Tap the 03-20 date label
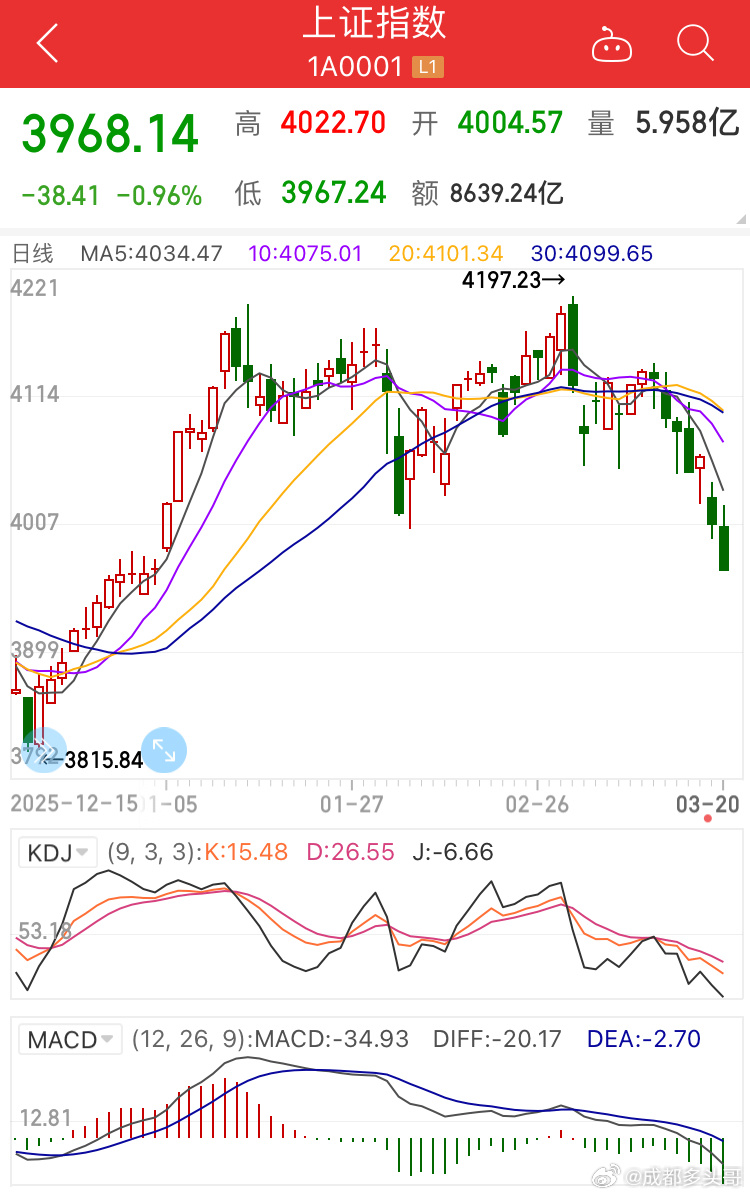 point(708,804)
